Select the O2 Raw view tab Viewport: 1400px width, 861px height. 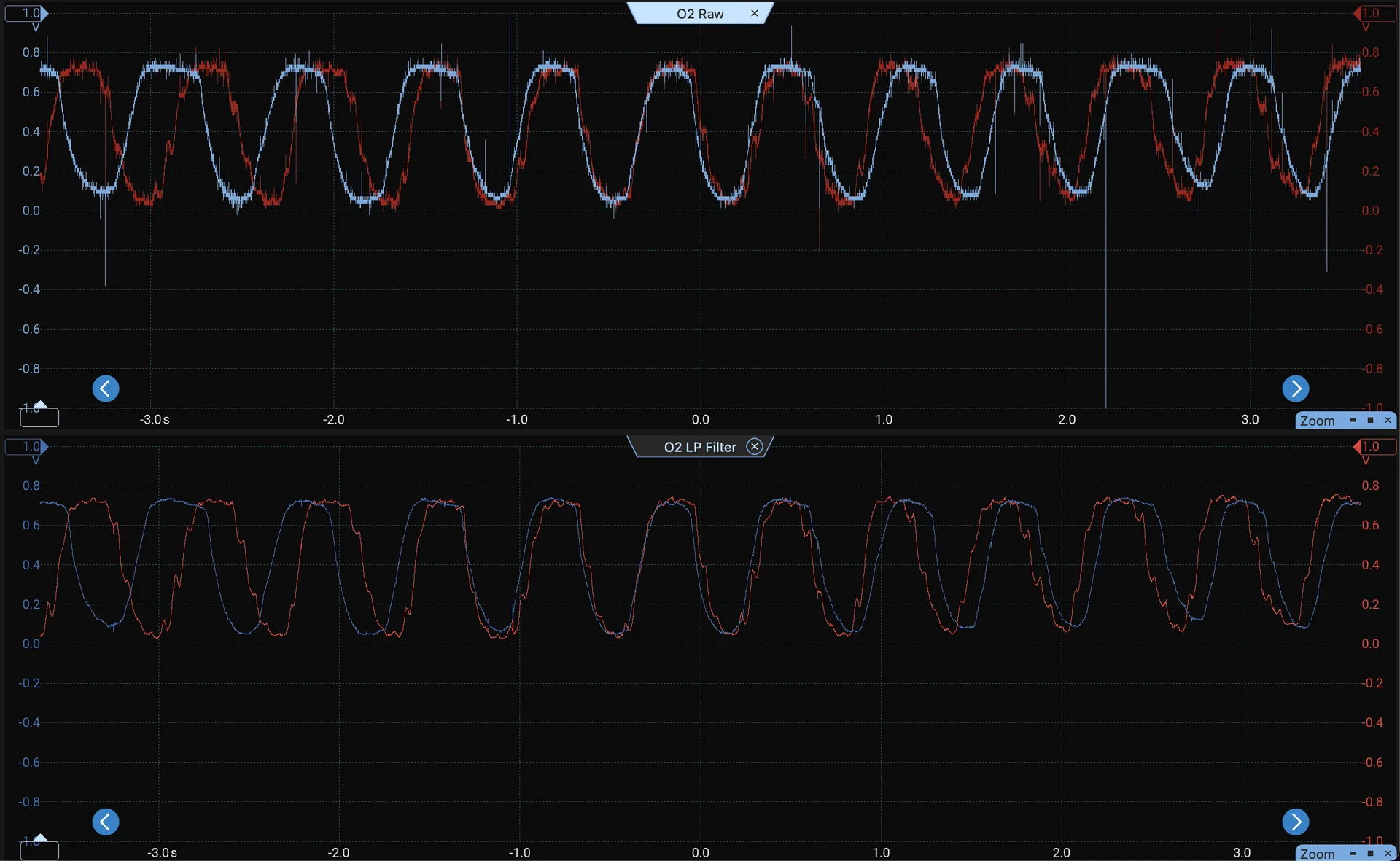point(699,14)
